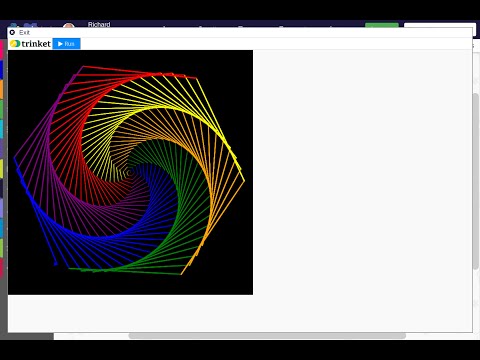
Task: Click the horizontal scrollbar at the bottom
Action: [x=267, y=336]
